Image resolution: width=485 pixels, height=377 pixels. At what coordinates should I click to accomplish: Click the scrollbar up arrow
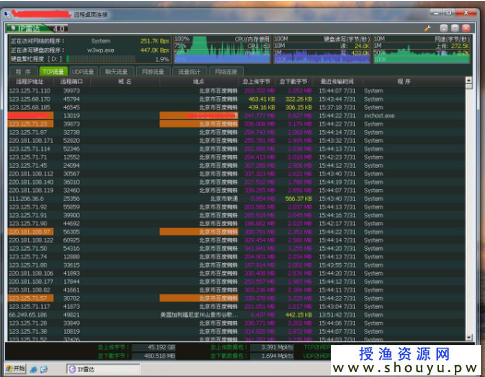469,80
